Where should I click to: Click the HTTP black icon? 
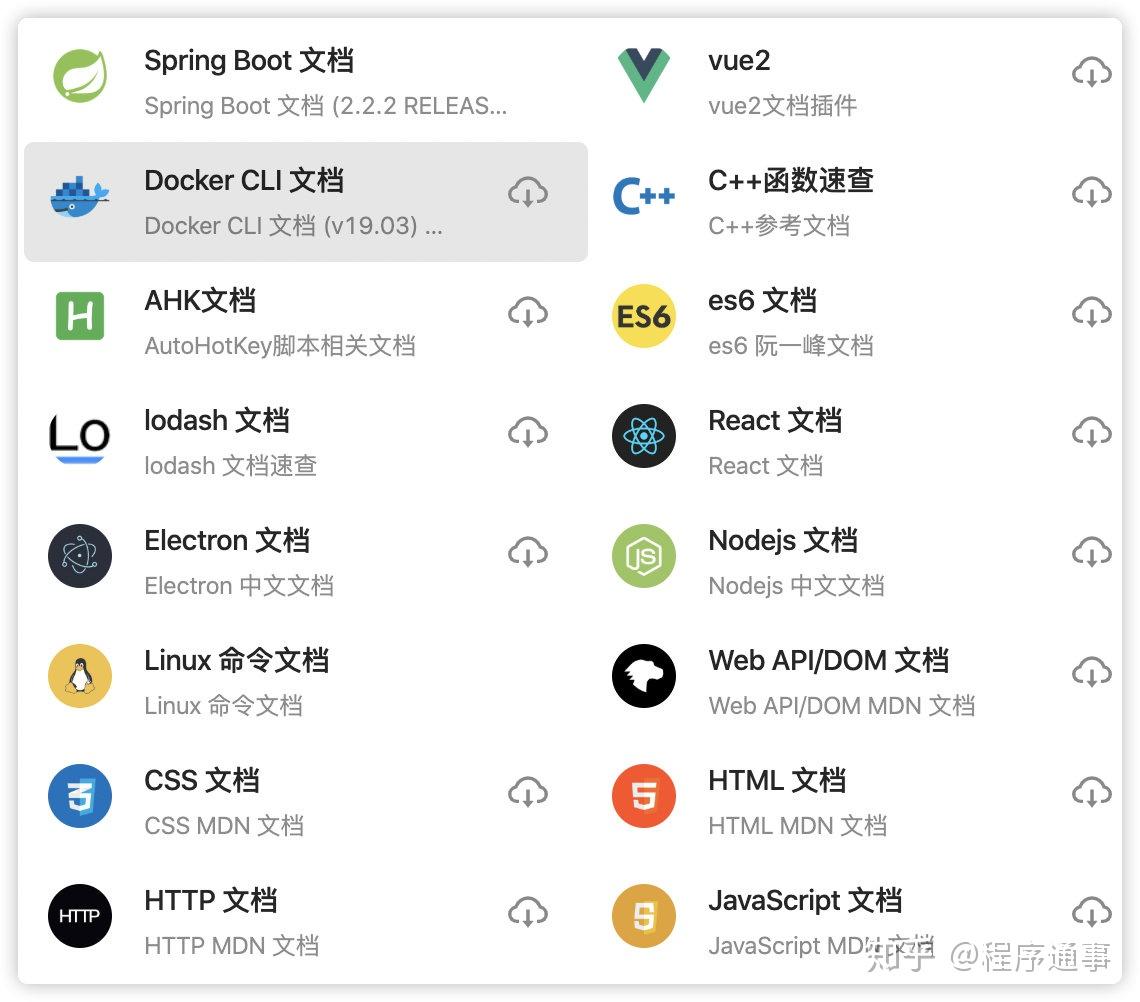(80, 915)
